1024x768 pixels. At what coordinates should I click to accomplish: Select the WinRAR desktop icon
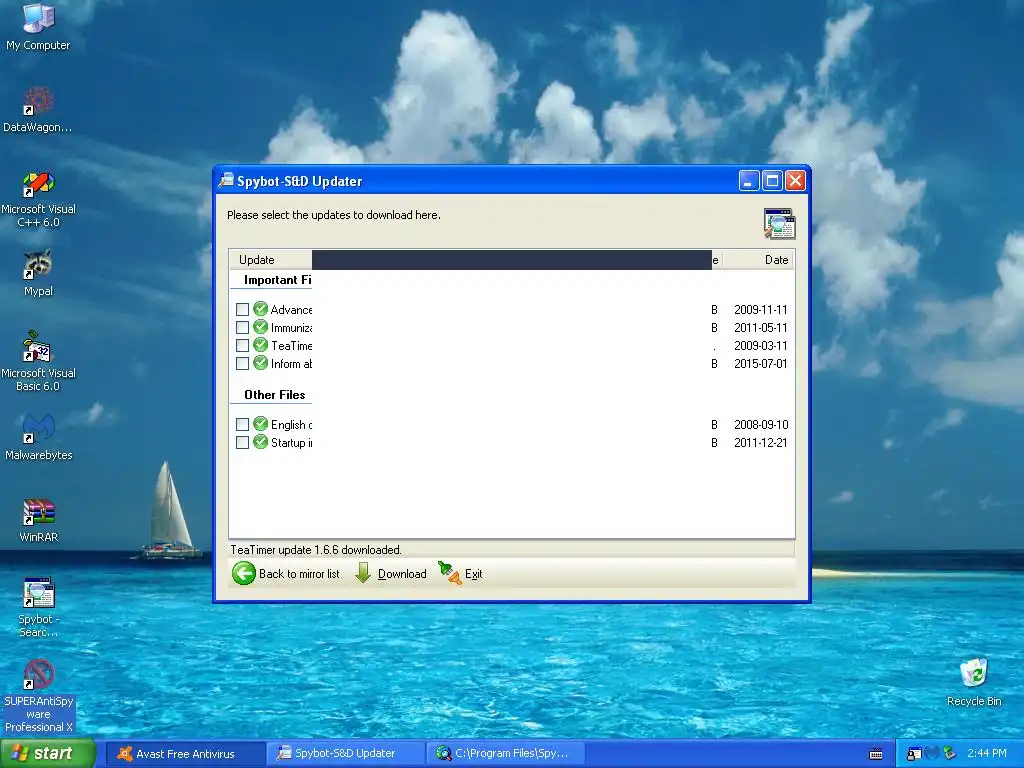click(x=38, y=519)
